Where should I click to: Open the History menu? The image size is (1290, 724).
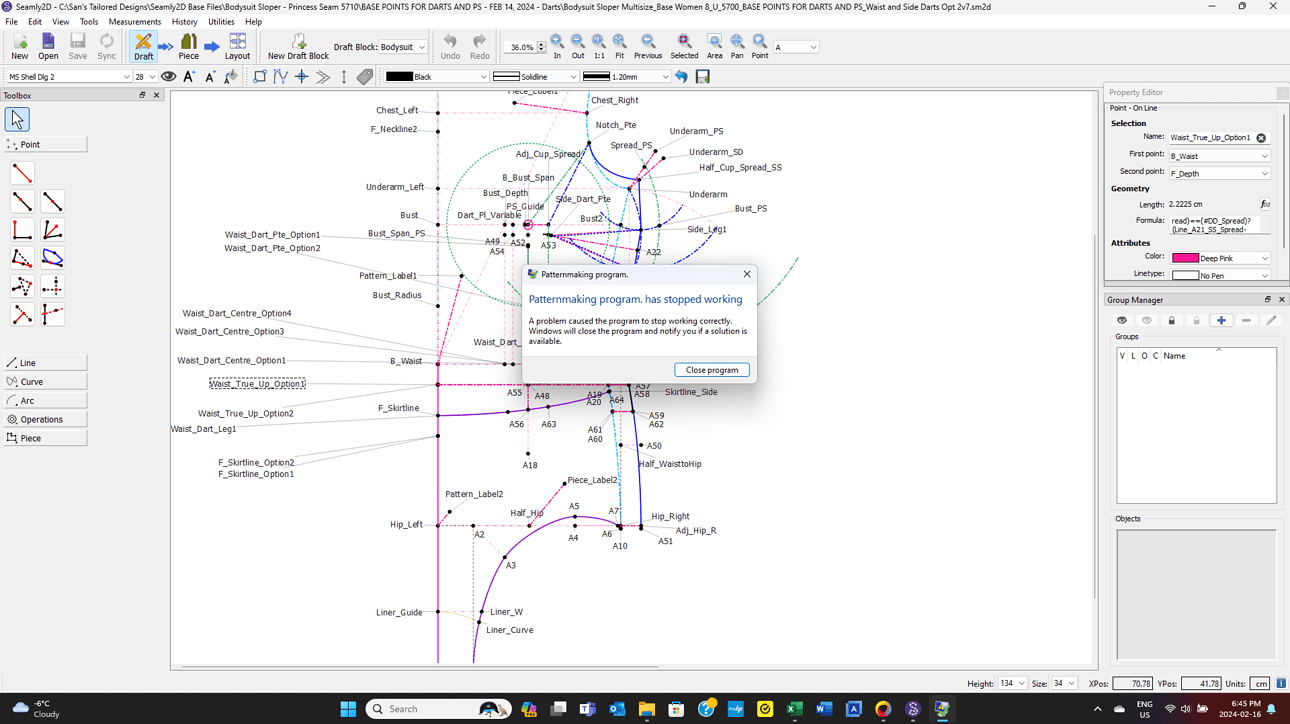[x=184, y=21]
